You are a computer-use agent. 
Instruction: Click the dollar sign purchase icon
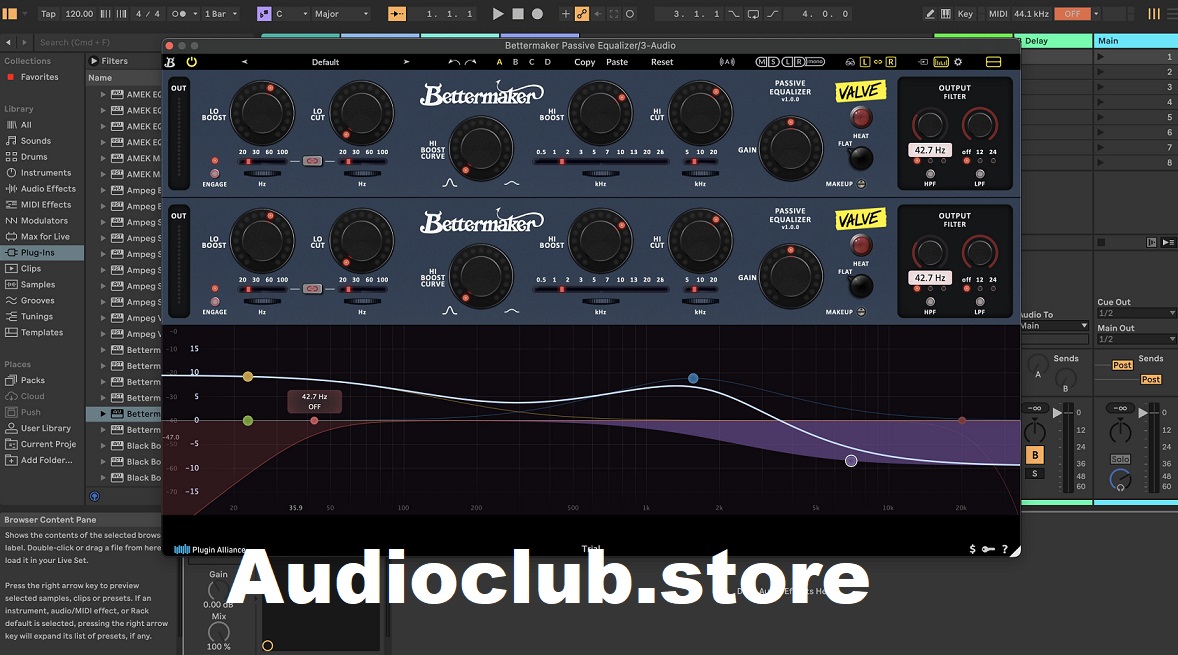972,549
